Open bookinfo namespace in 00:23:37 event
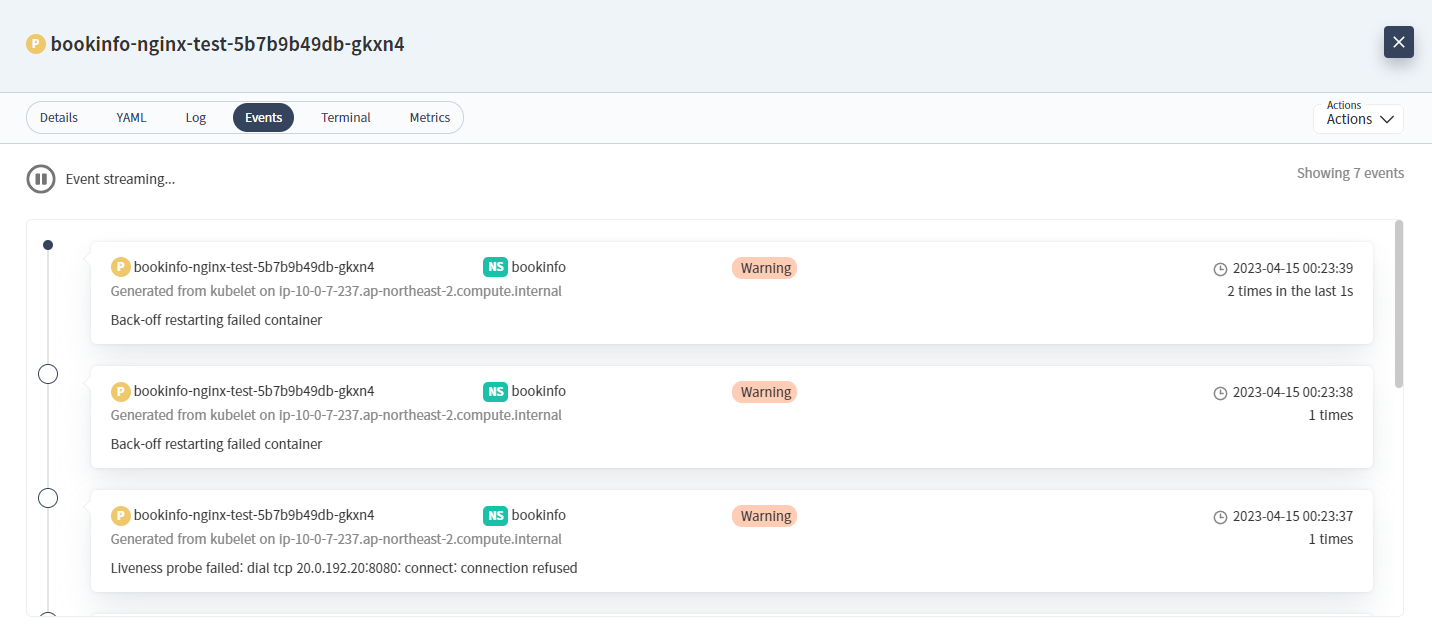Viewport: 1432px width, 642px height. pos(539,515)
